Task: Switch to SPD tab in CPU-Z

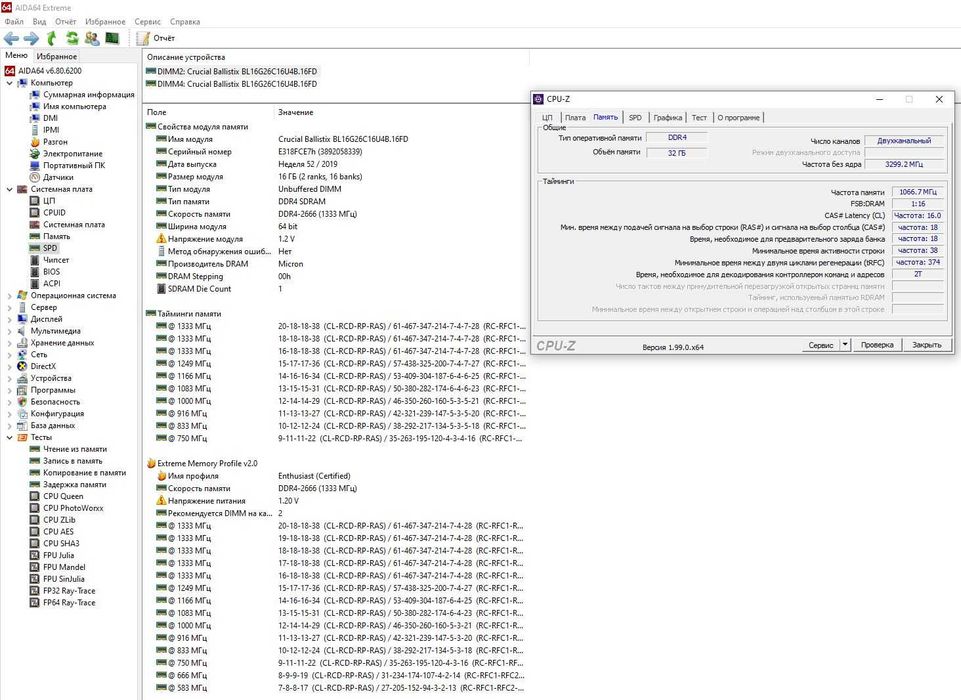Action: tap(635, 118)
